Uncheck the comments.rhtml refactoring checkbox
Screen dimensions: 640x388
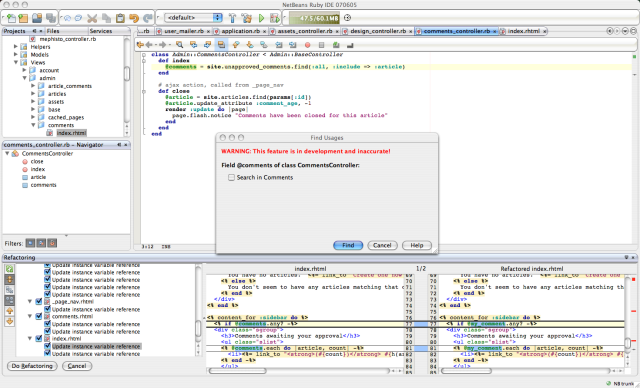[39, 316]
